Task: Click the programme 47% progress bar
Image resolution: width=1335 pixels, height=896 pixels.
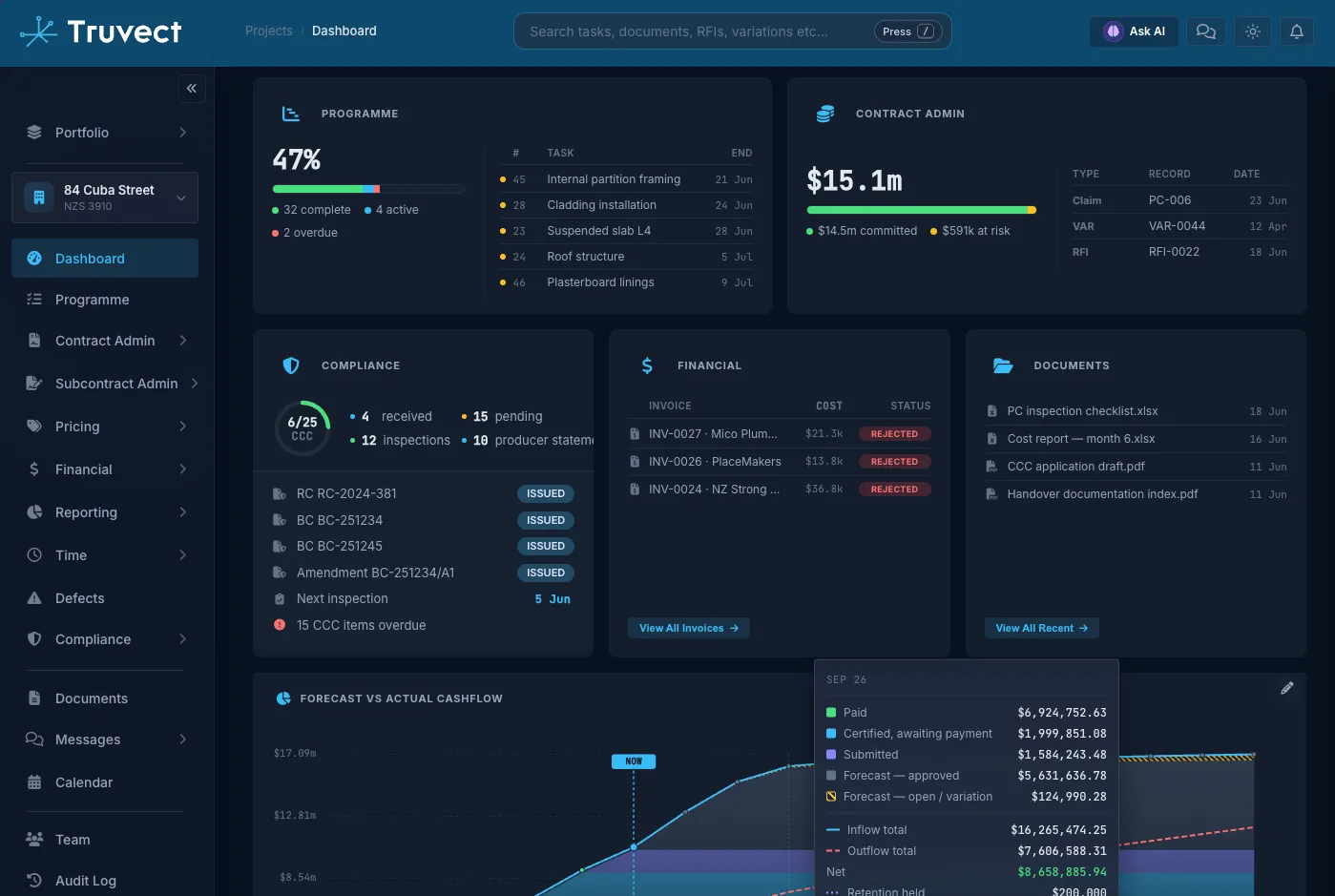Action: pyautogui.click(x=368, y=189)
